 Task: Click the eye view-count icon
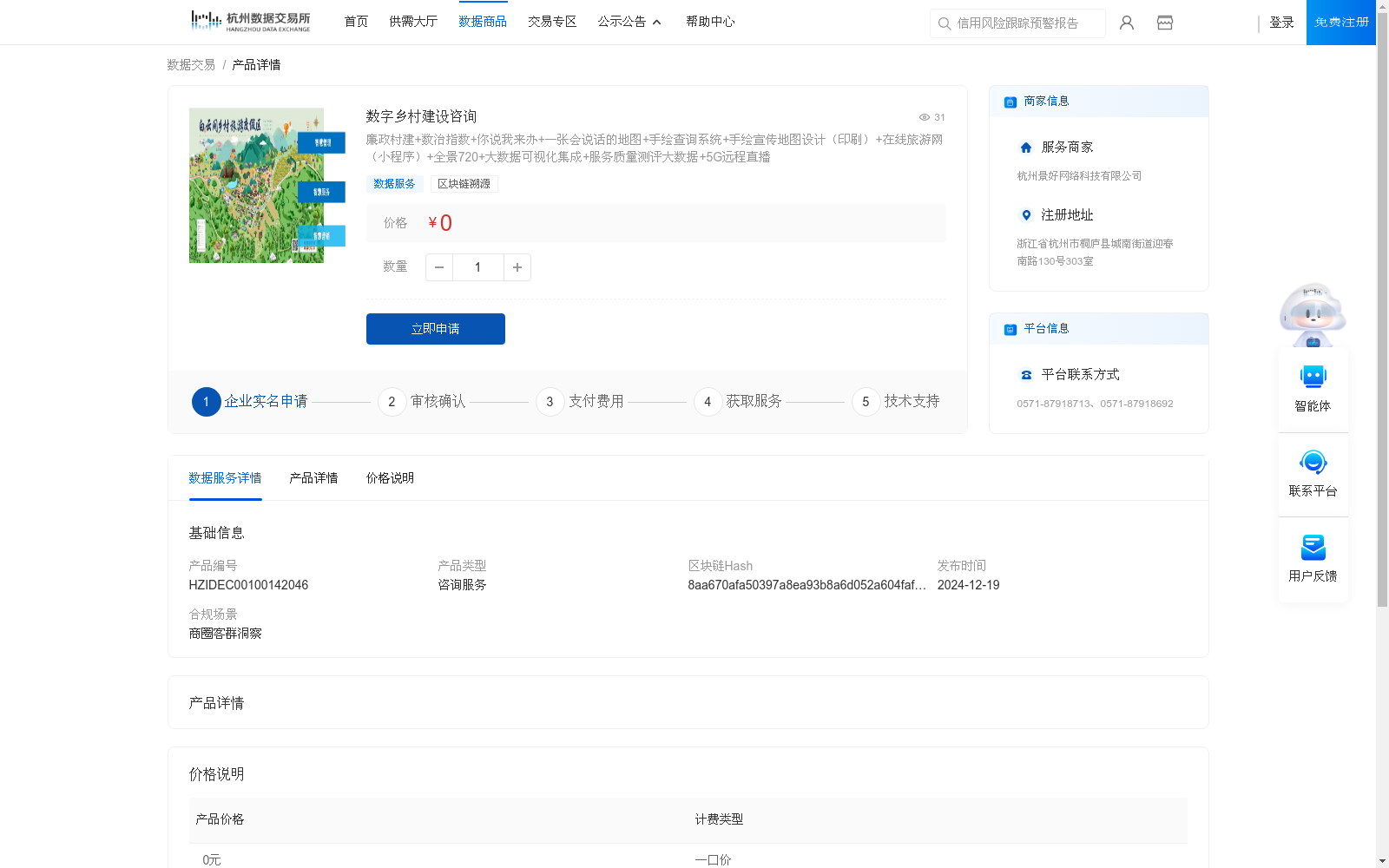pyautogui.click(x=925, y=117)
